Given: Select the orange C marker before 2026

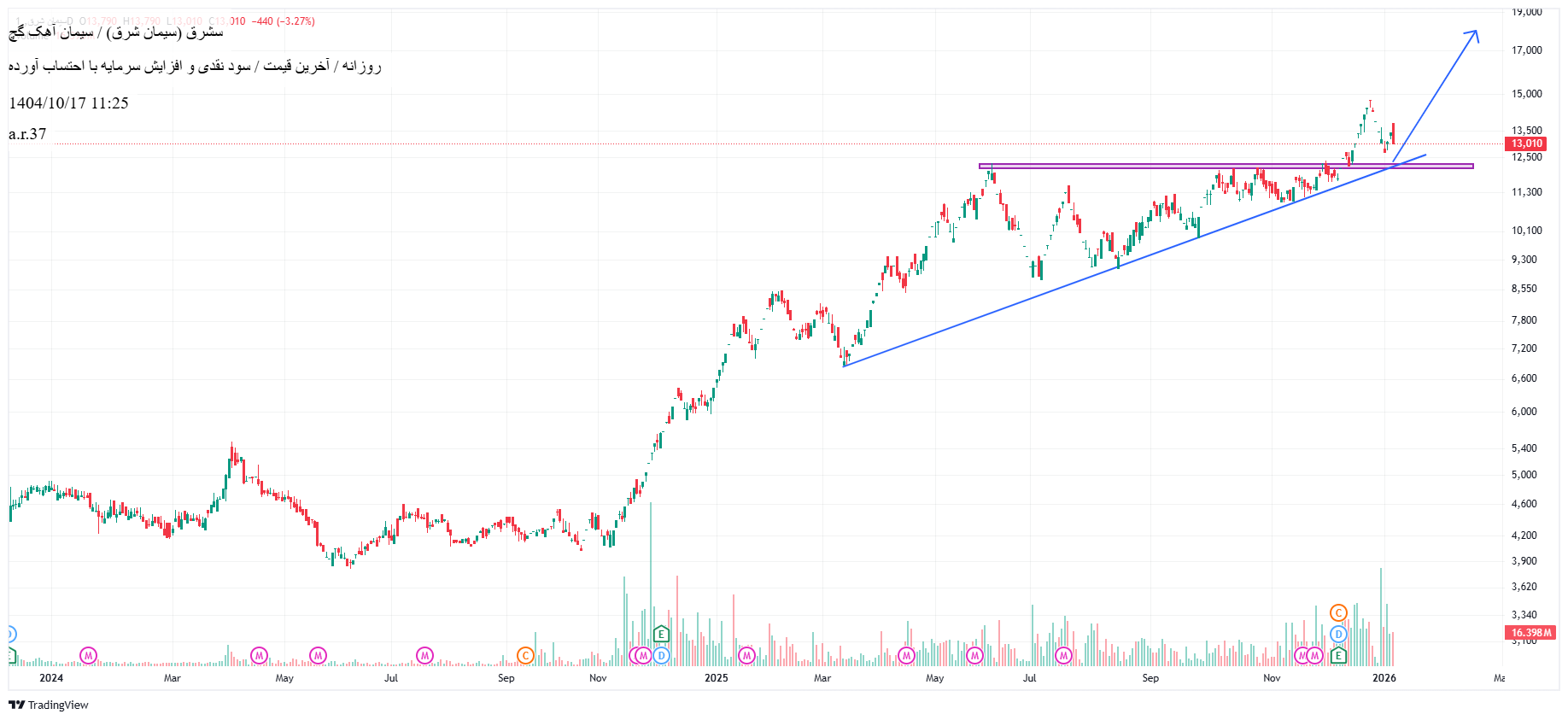Looking at the screenshot, I should coord(1338,612).
